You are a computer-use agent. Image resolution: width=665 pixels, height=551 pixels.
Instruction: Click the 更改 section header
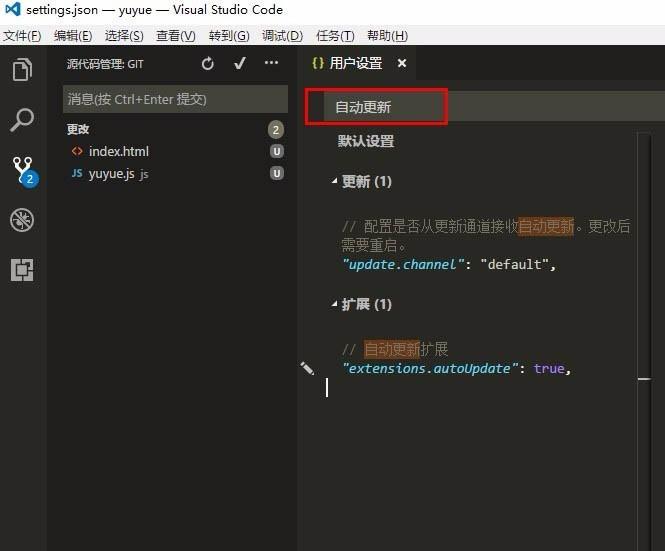[78, 129]
